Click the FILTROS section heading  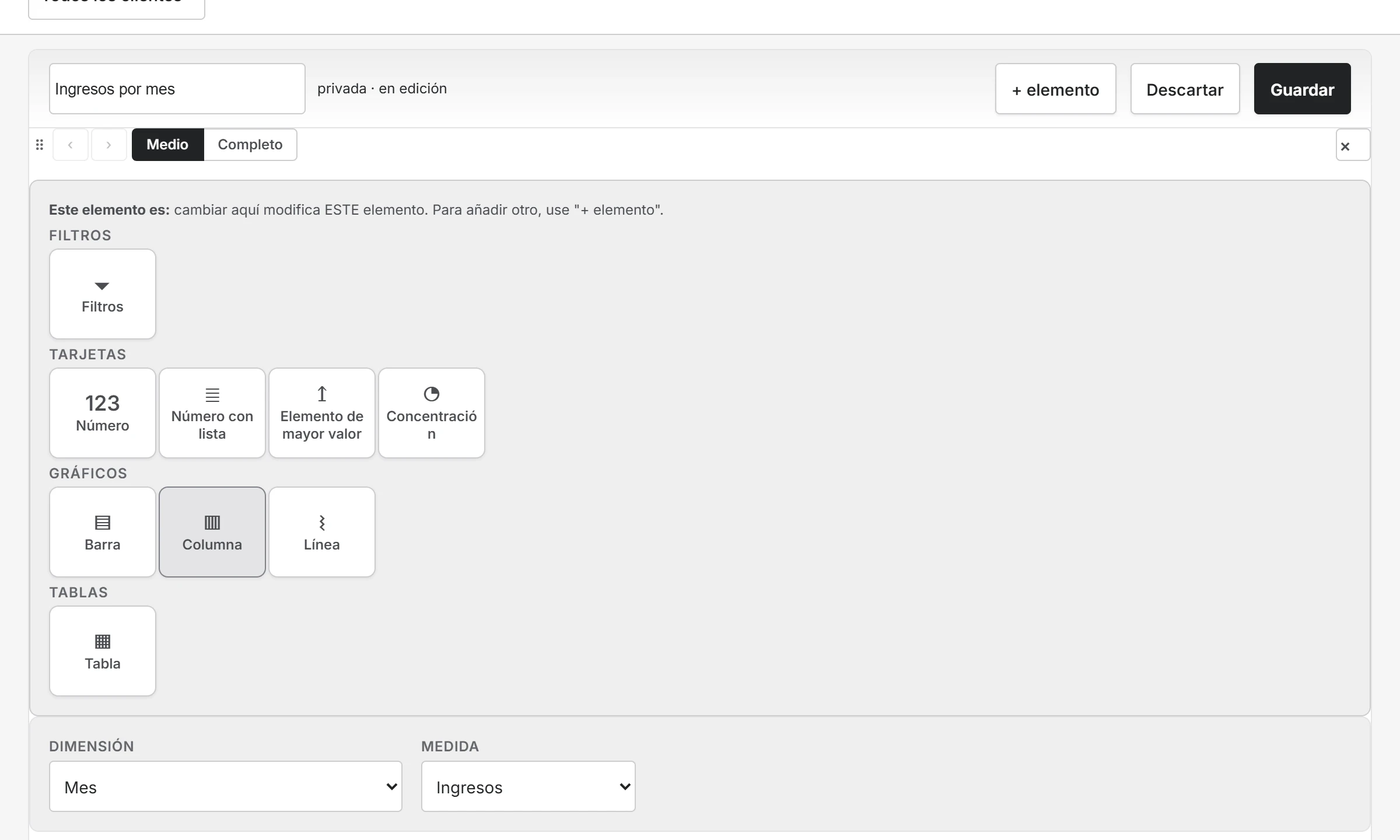[80, 235]
